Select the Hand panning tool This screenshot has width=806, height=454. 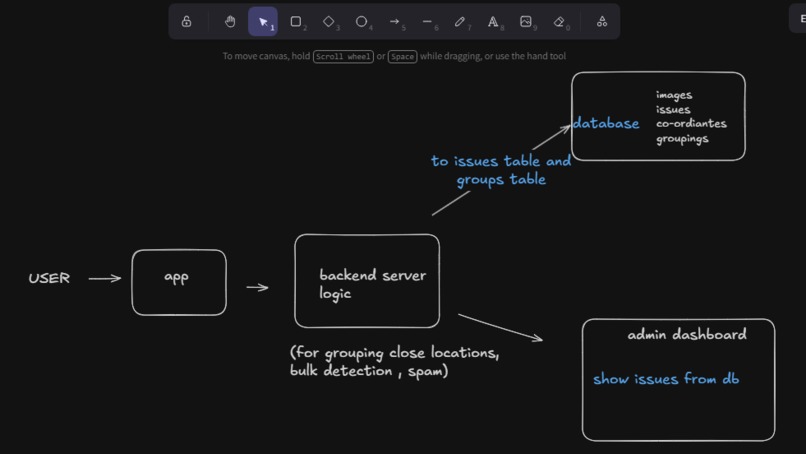tap(230, 22)
